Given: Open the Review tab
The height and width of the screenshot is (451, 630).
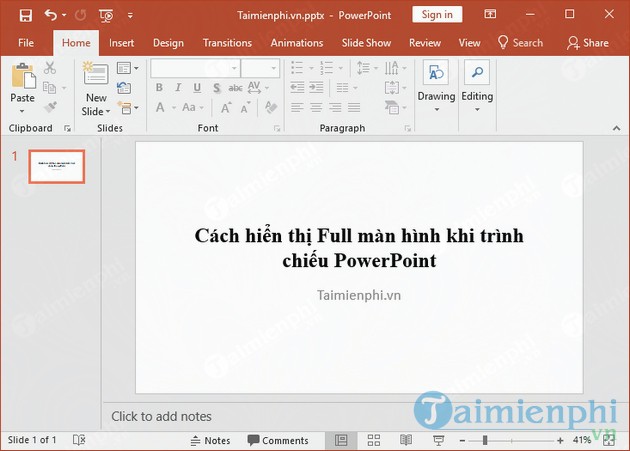Looking at the screenshot, I should pos(425,43).
